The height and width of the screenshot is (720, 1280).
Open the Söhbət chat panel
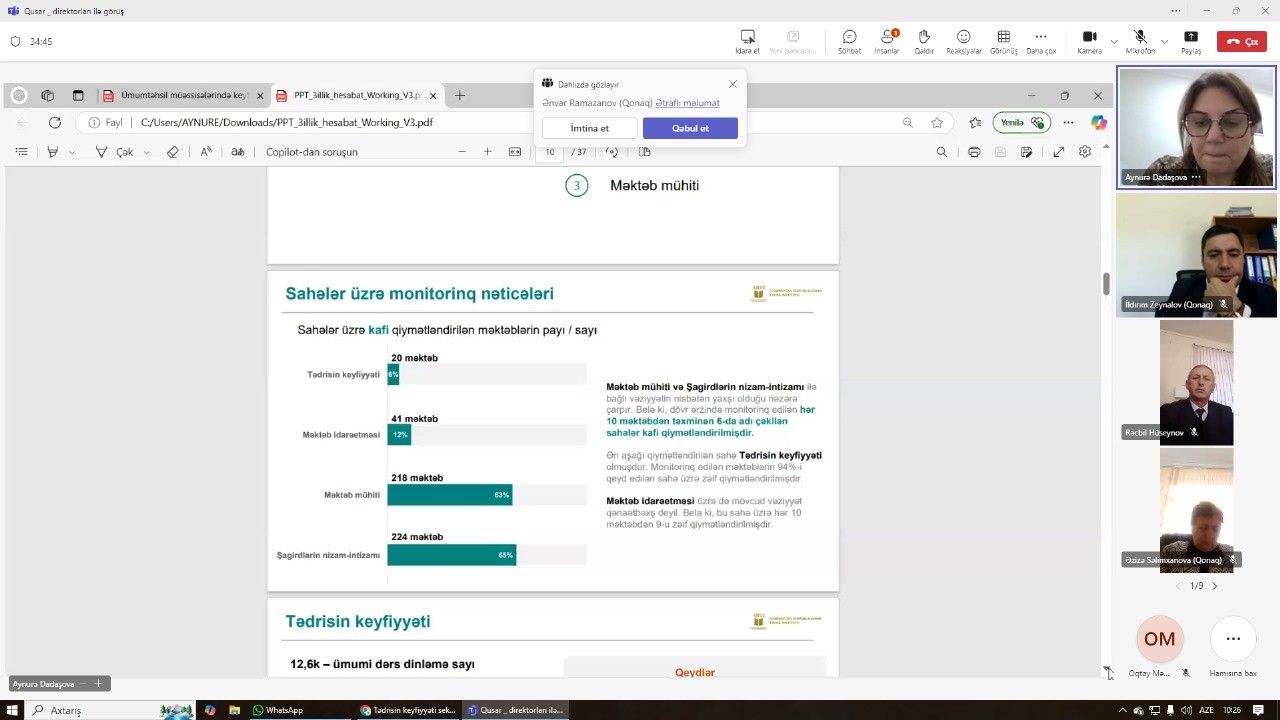849,41
